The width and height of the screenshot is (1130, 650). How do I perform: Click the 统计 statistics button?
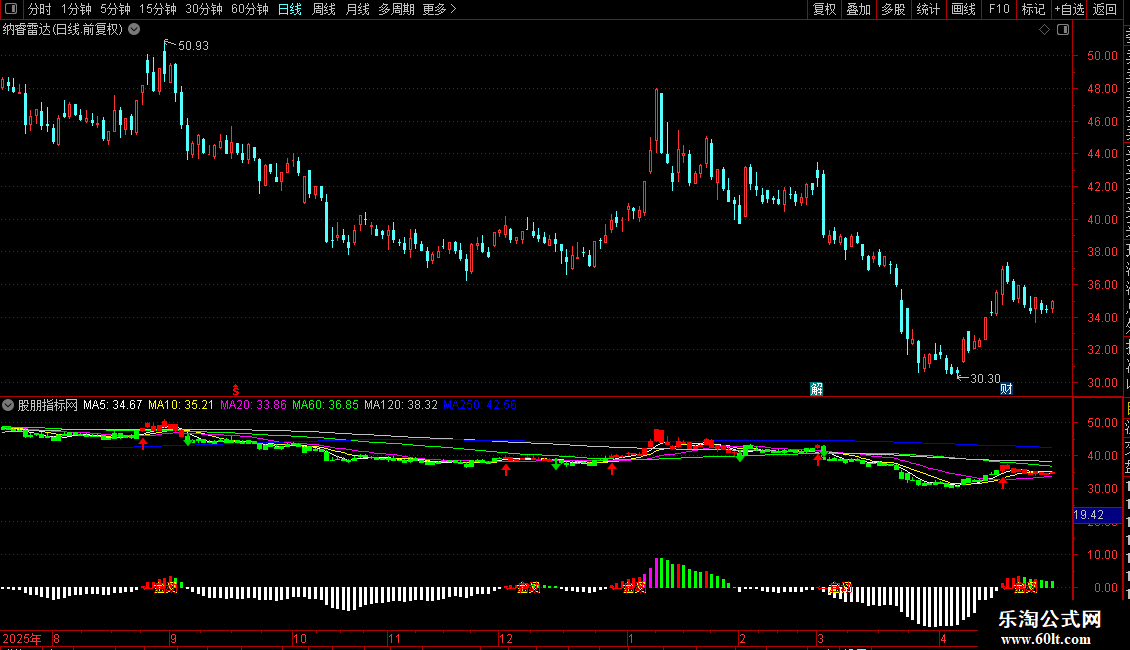pyautogui.click(x=928, y=9)
